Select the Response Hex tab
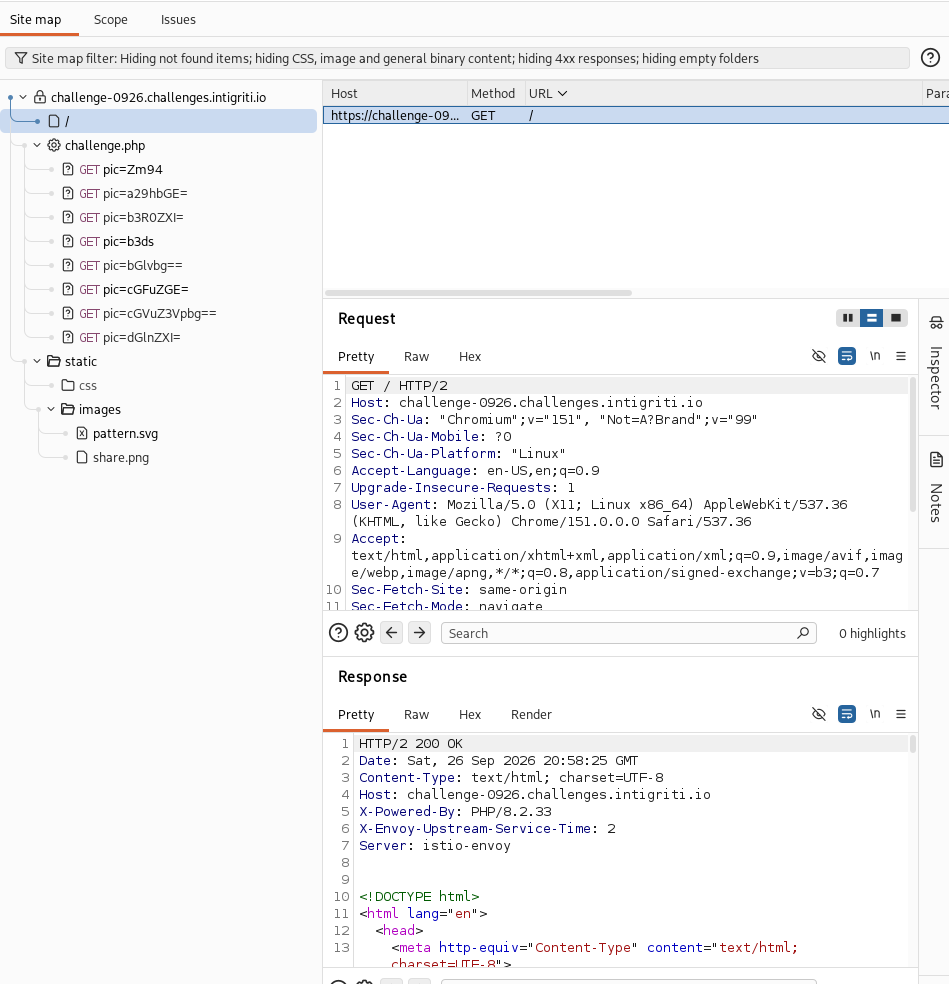 [x=470, y=714]
